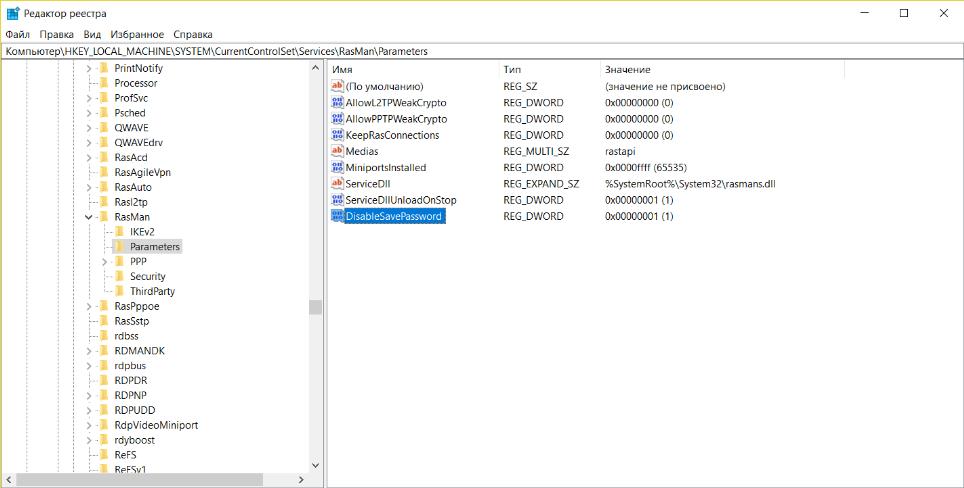Select the rasmans.dll path value
964x488 pixels.
(690, 184)
